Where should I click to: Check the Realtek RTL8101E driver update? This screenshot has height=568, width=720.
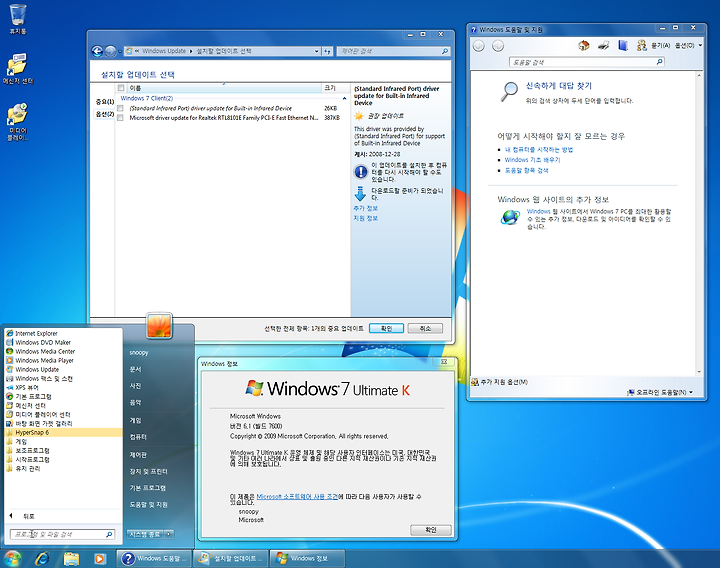tap(120, 118)
